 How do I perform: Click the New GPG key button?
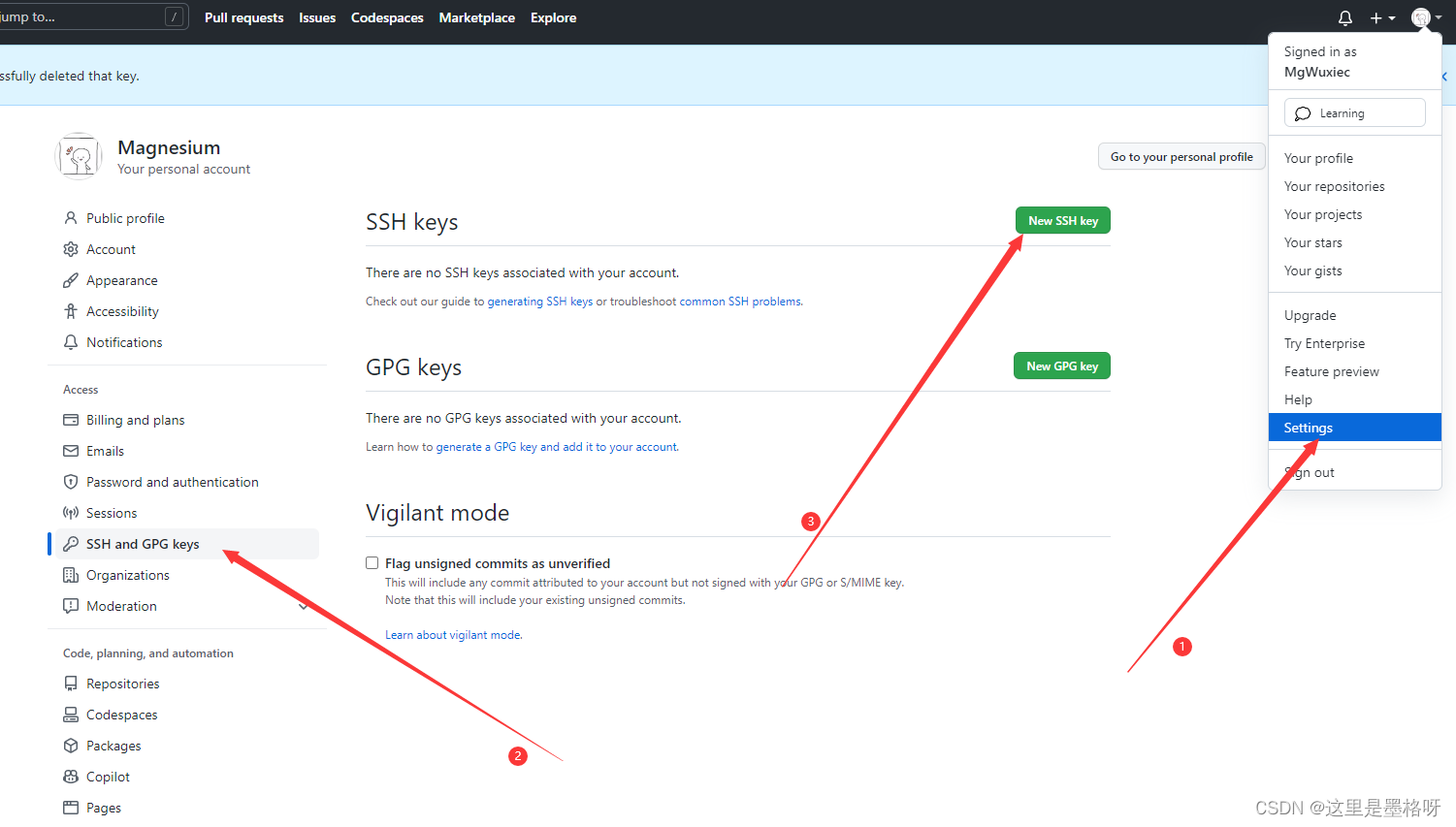(x=1062, y=366)
